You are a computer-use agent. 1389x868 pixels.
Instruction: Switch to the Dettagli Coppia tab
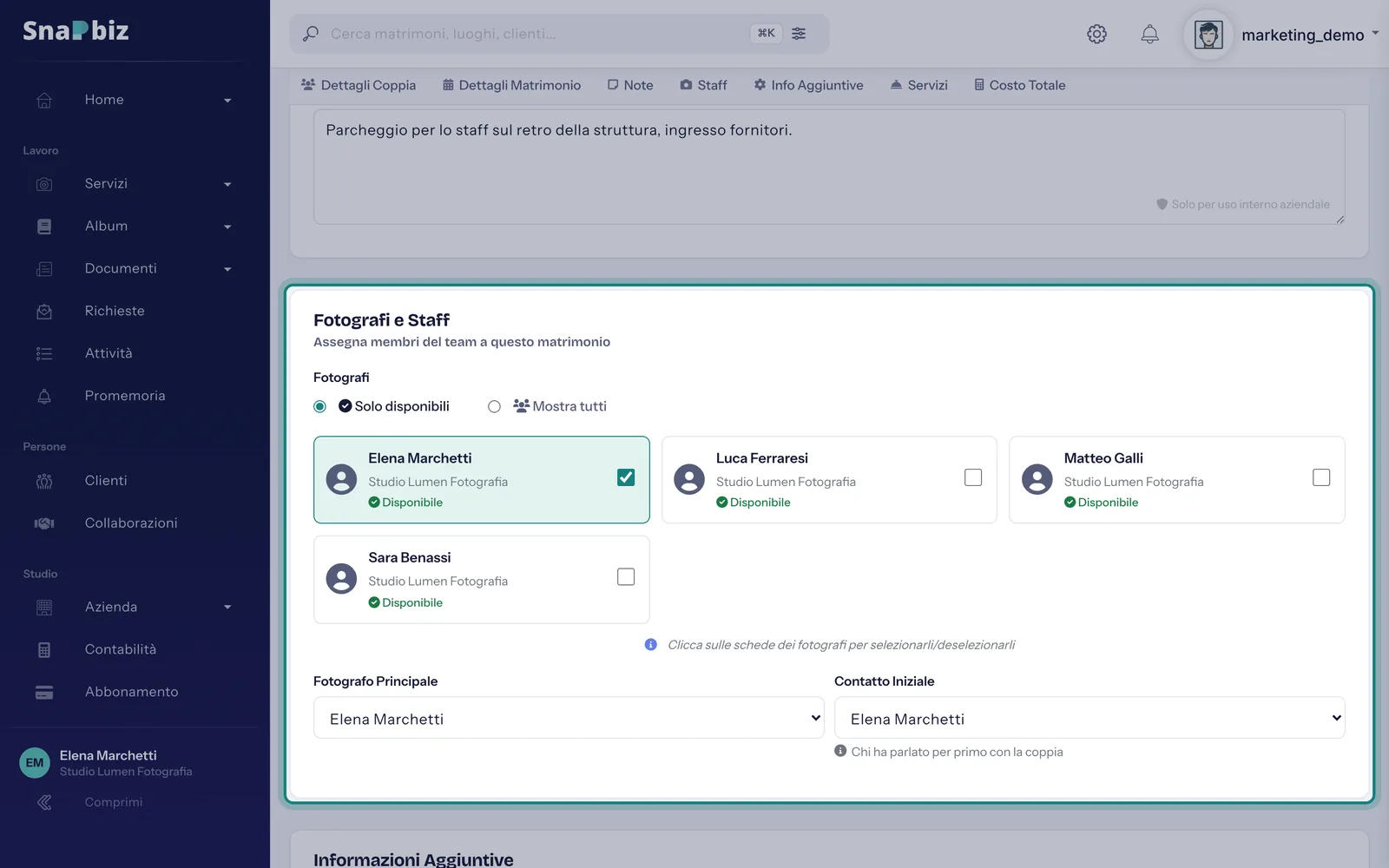pyautogui.click(x=359, y=85)
